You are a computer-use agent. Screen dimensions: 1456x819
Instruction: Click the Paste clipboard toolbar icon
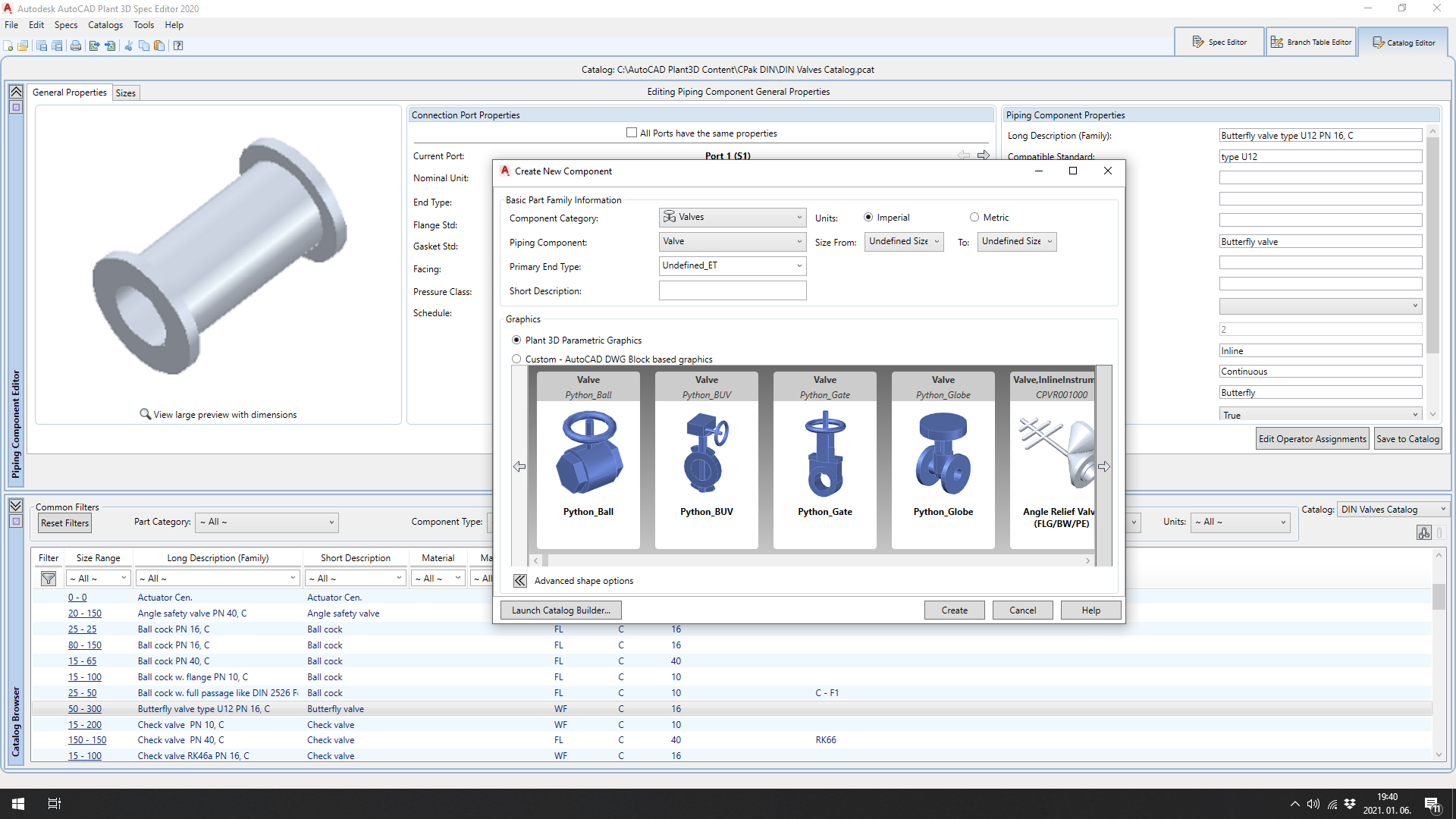[x=159, y=45]
